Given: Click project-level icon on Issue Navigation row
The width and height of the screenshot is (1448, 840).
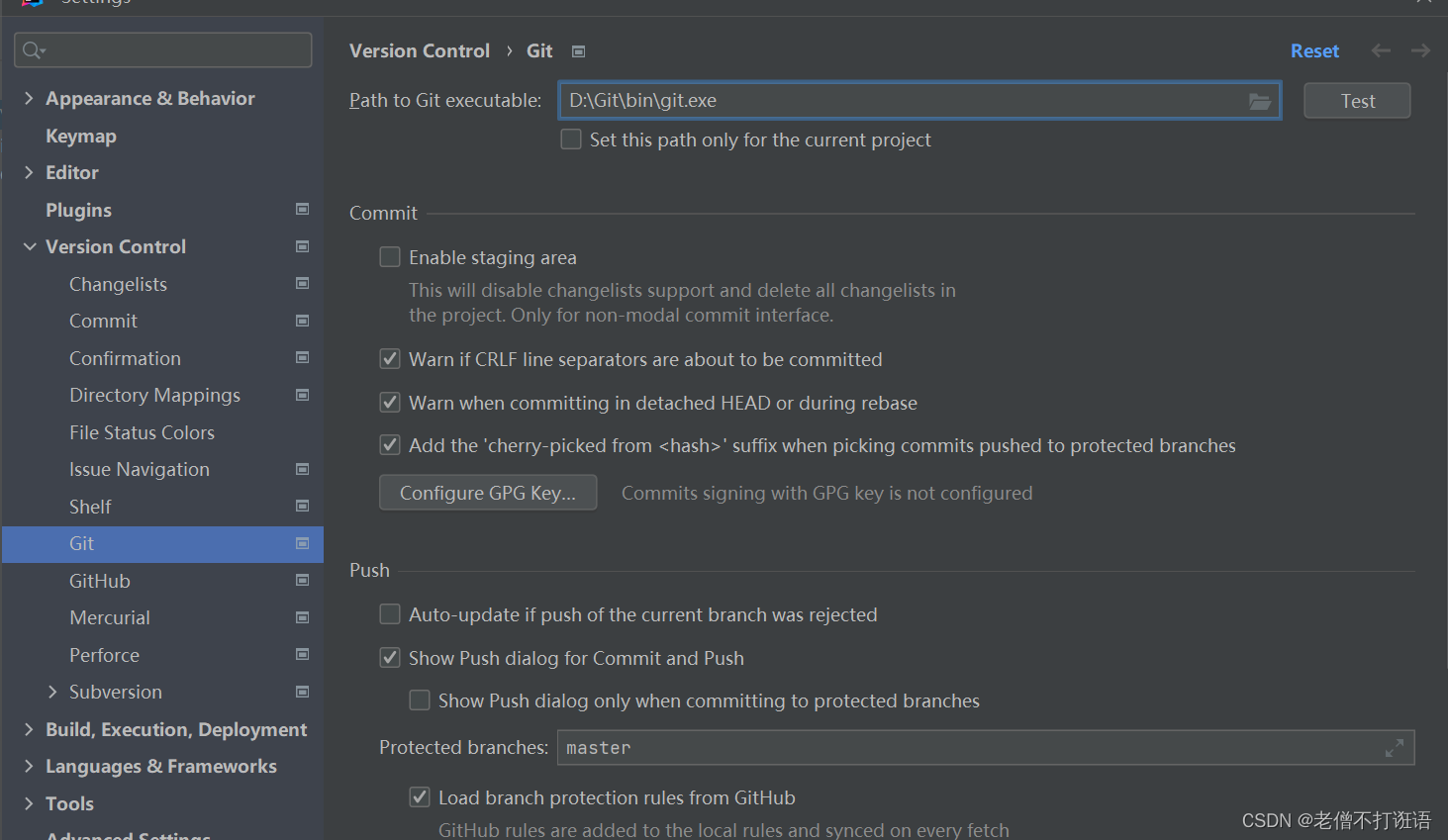Looking at the screenshot, I should click(303, 469).
